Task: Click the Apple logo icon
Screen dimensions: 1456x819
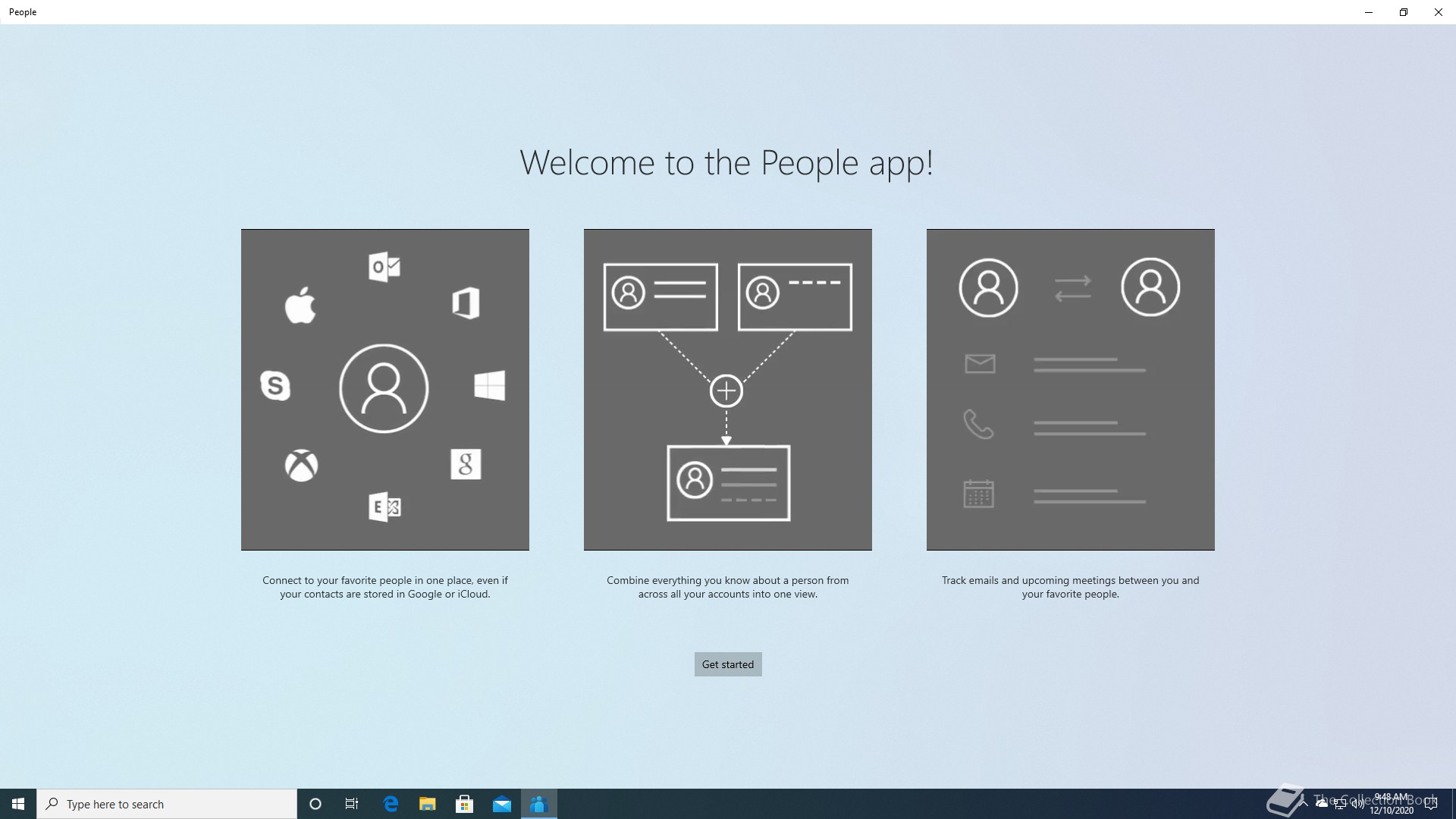Action: click(x=300, y=306)
